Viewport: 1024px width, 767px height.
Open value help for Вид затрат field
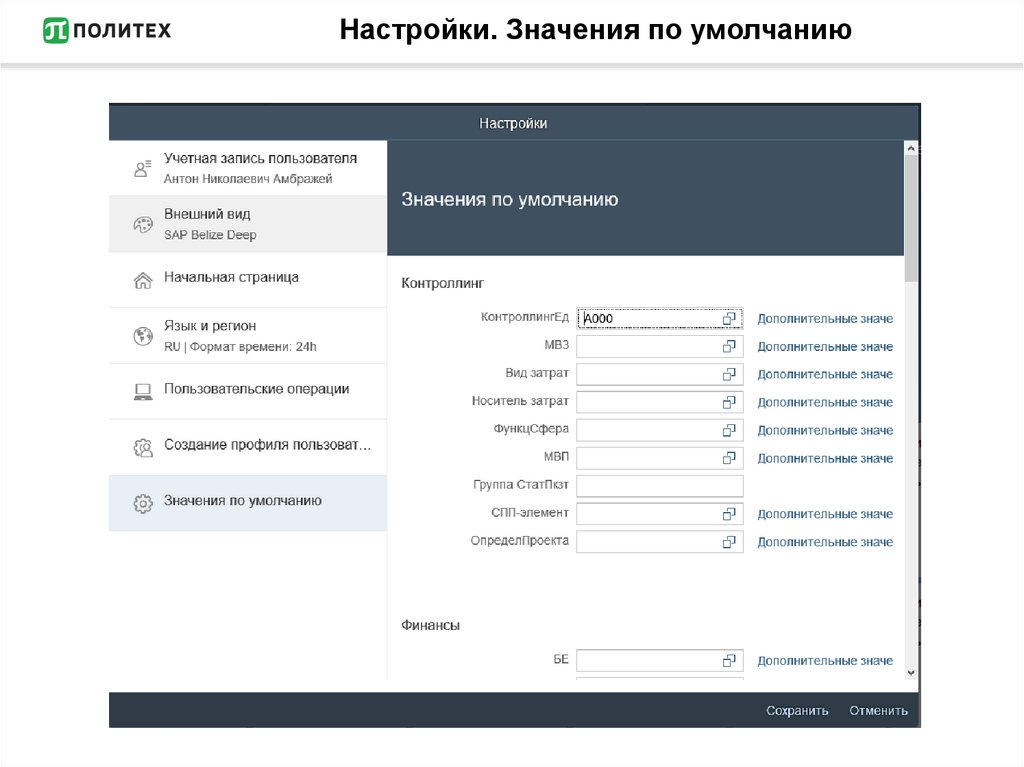(x=730, y=374)
